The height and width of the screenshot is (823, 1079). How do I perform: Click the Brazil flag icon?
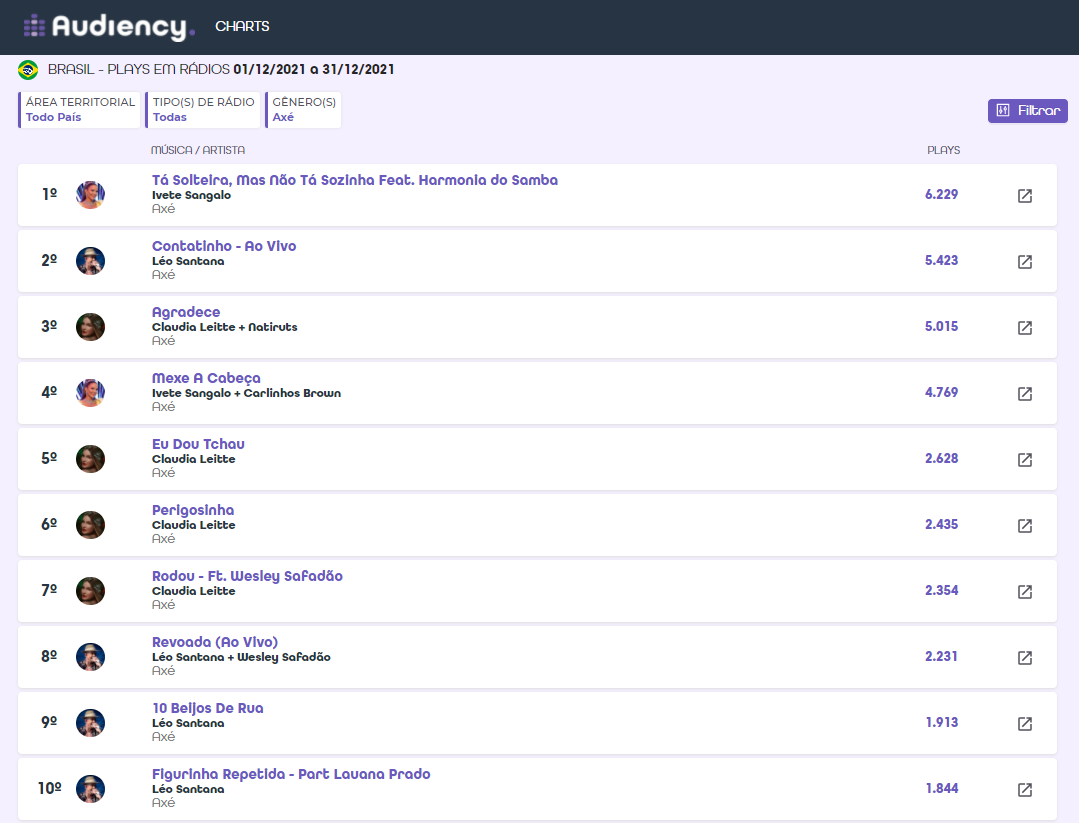[28, 70]
